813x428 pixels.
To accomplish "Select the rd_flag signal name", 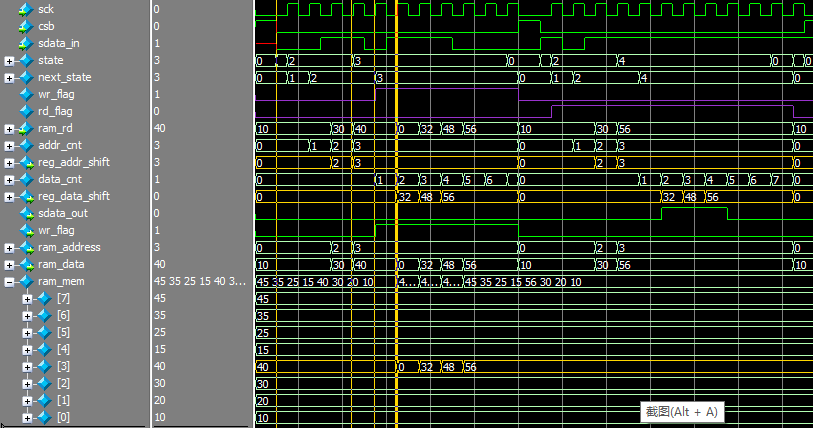I will [x=55, y=111].
